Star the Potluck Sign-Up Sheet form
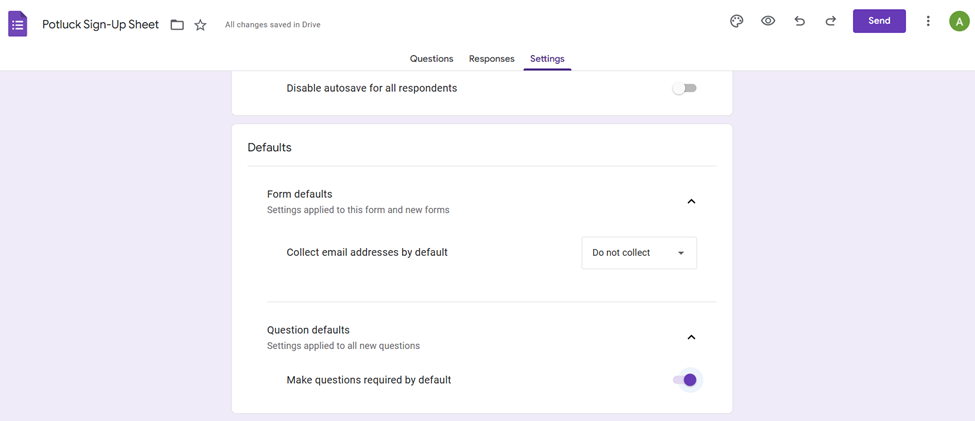This screenshot has height=421, width=975. pyautogui.click(x=200, y=25)
